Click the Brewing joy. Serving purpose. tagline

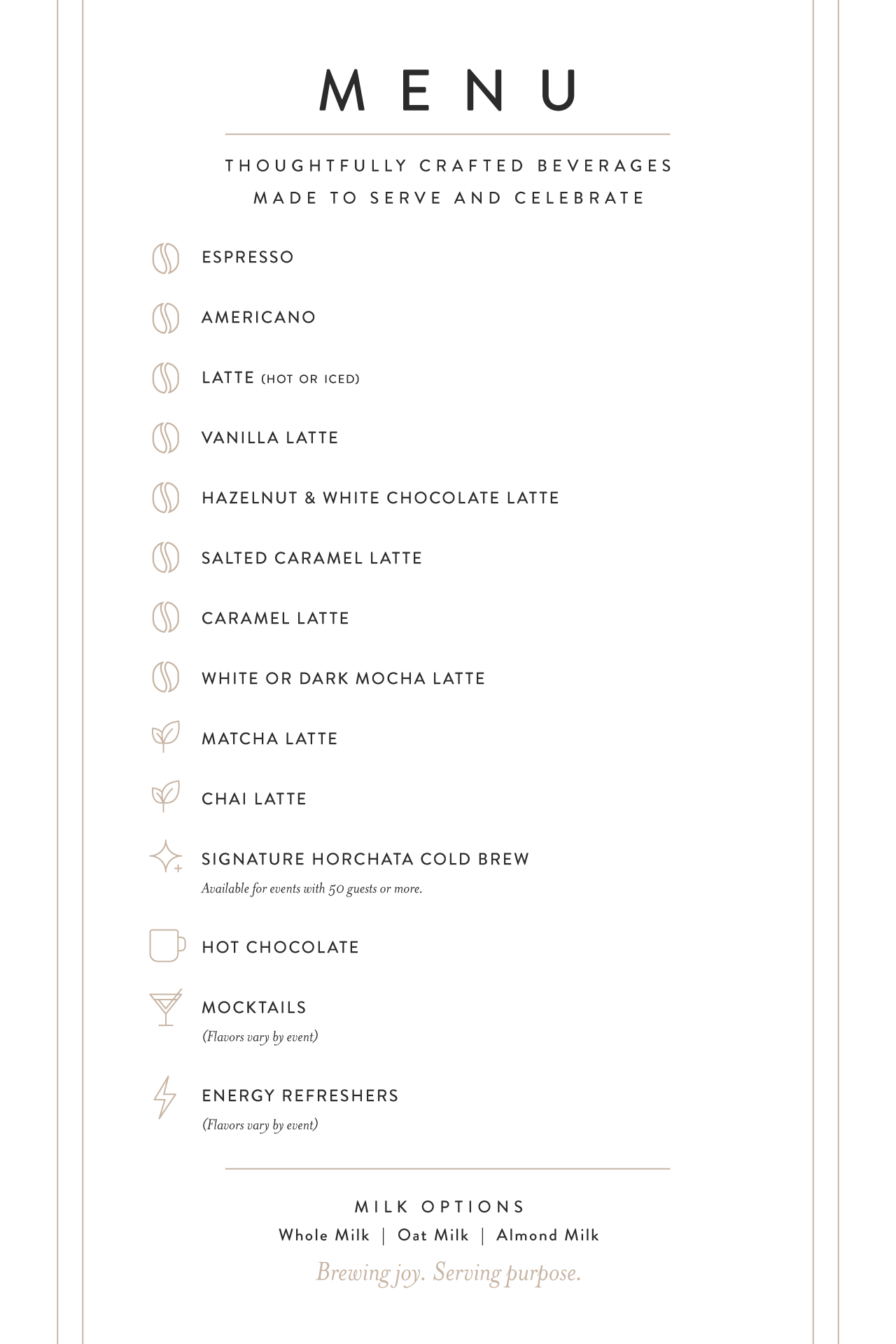click(449, 1273)
